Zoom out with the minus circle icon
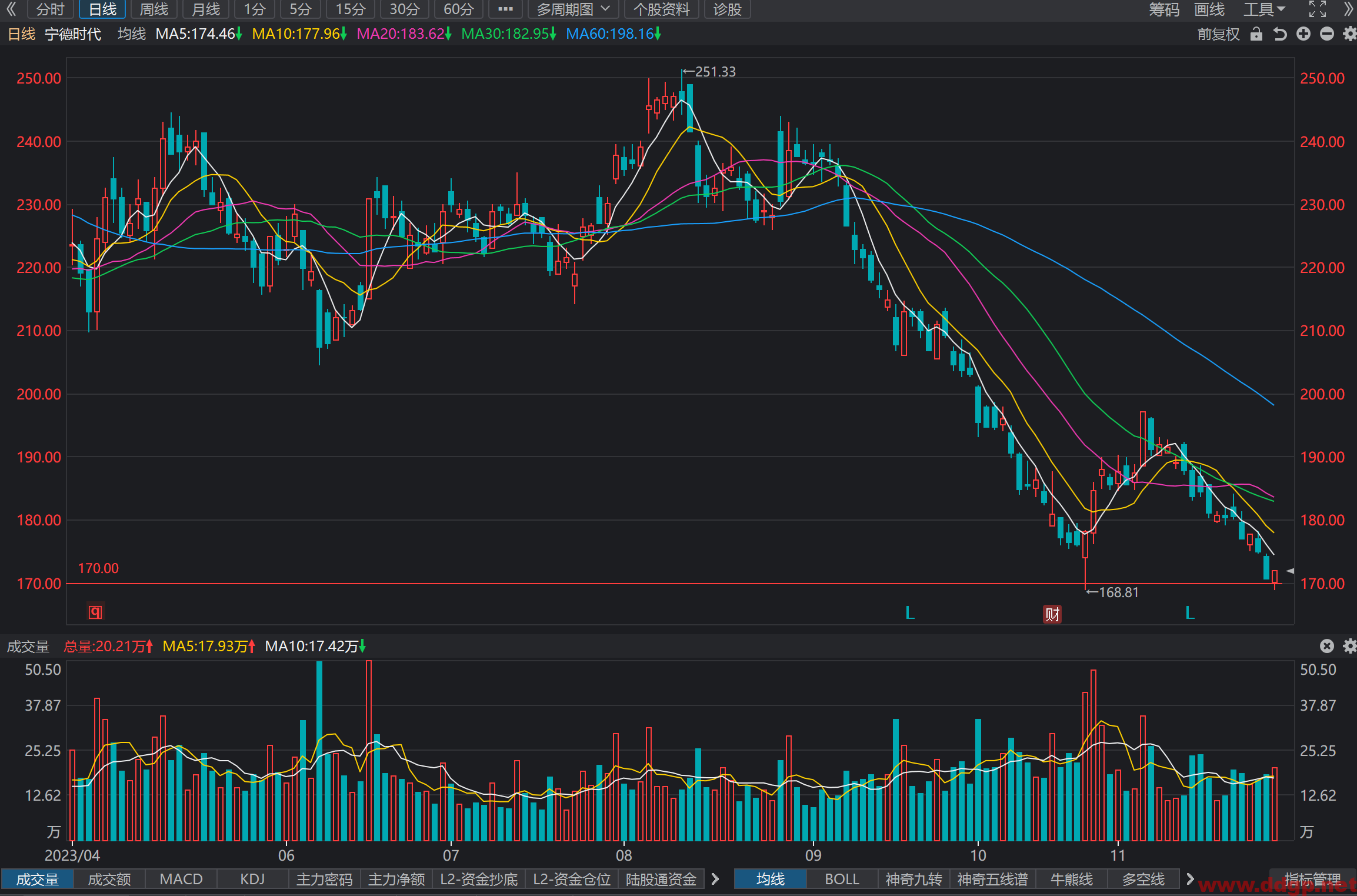 coord(1327,34)
